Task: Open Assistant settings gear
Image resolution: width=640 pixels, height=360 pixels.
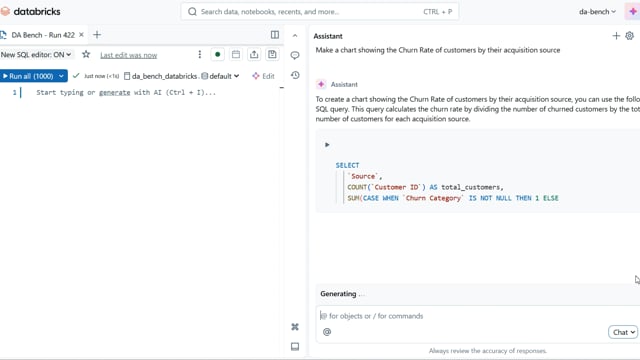Action: 629,36
